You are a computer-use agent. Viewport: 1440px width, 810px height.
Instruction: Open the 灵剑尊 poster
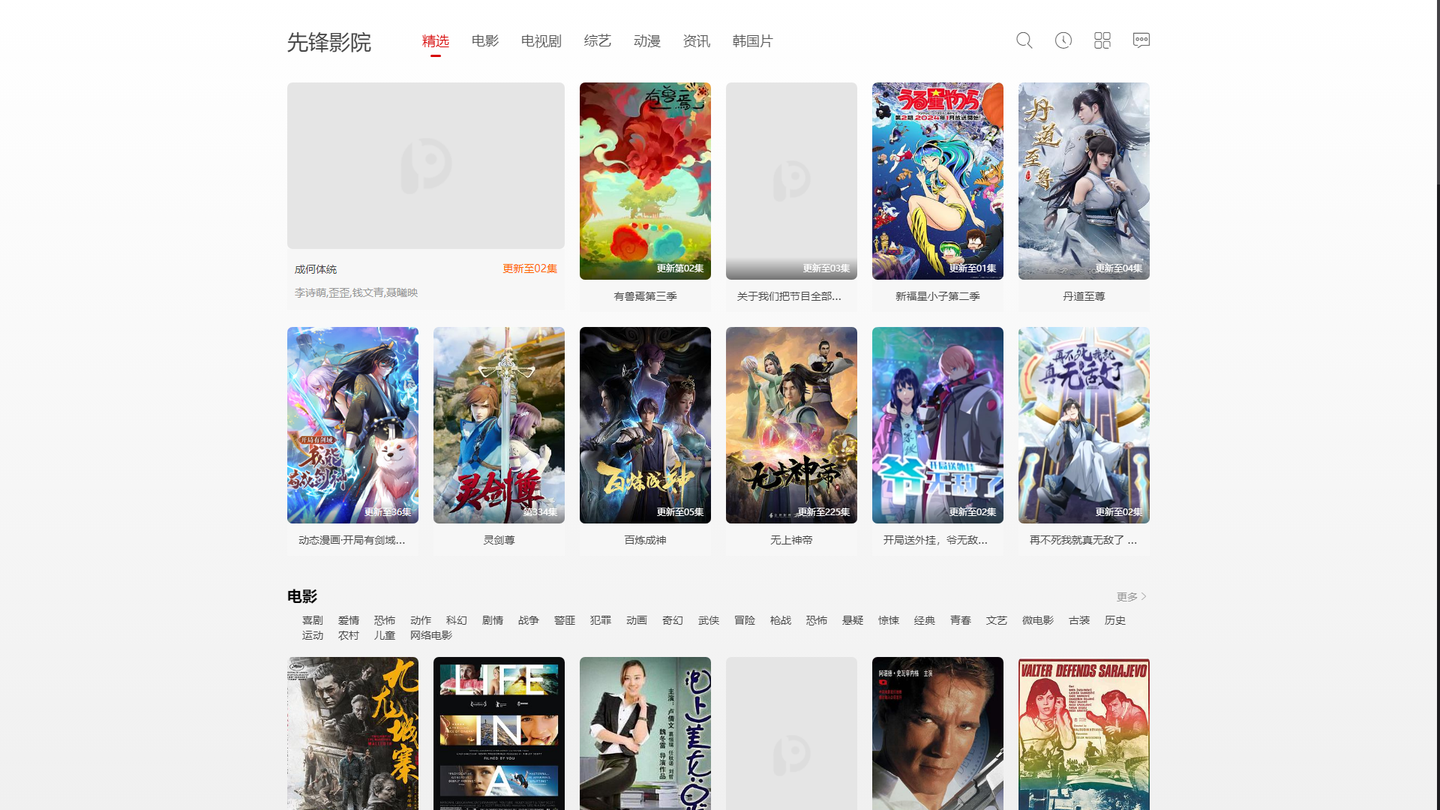coord(499,425)
